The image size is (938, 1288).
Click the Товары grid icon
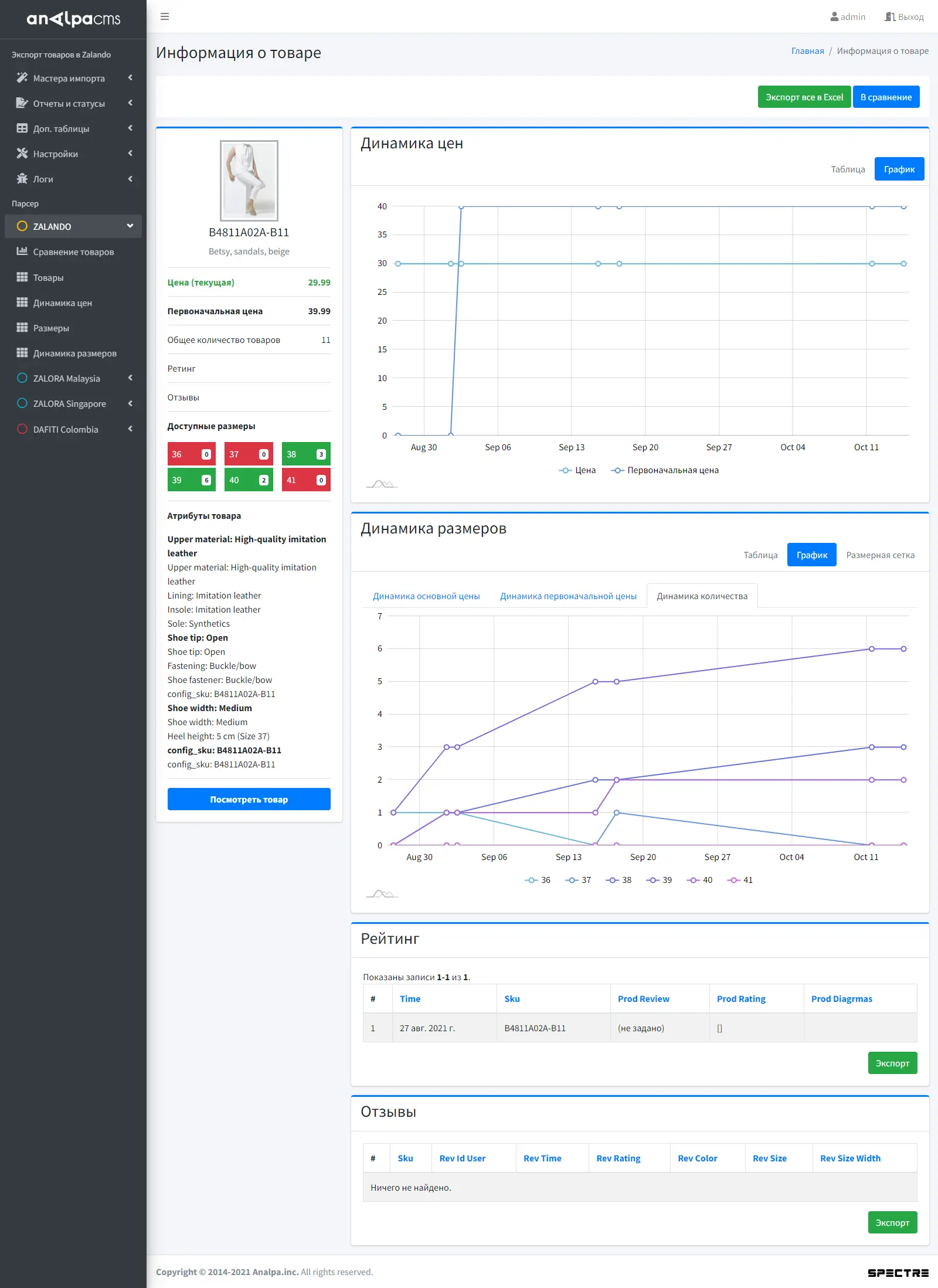(22, 277)
